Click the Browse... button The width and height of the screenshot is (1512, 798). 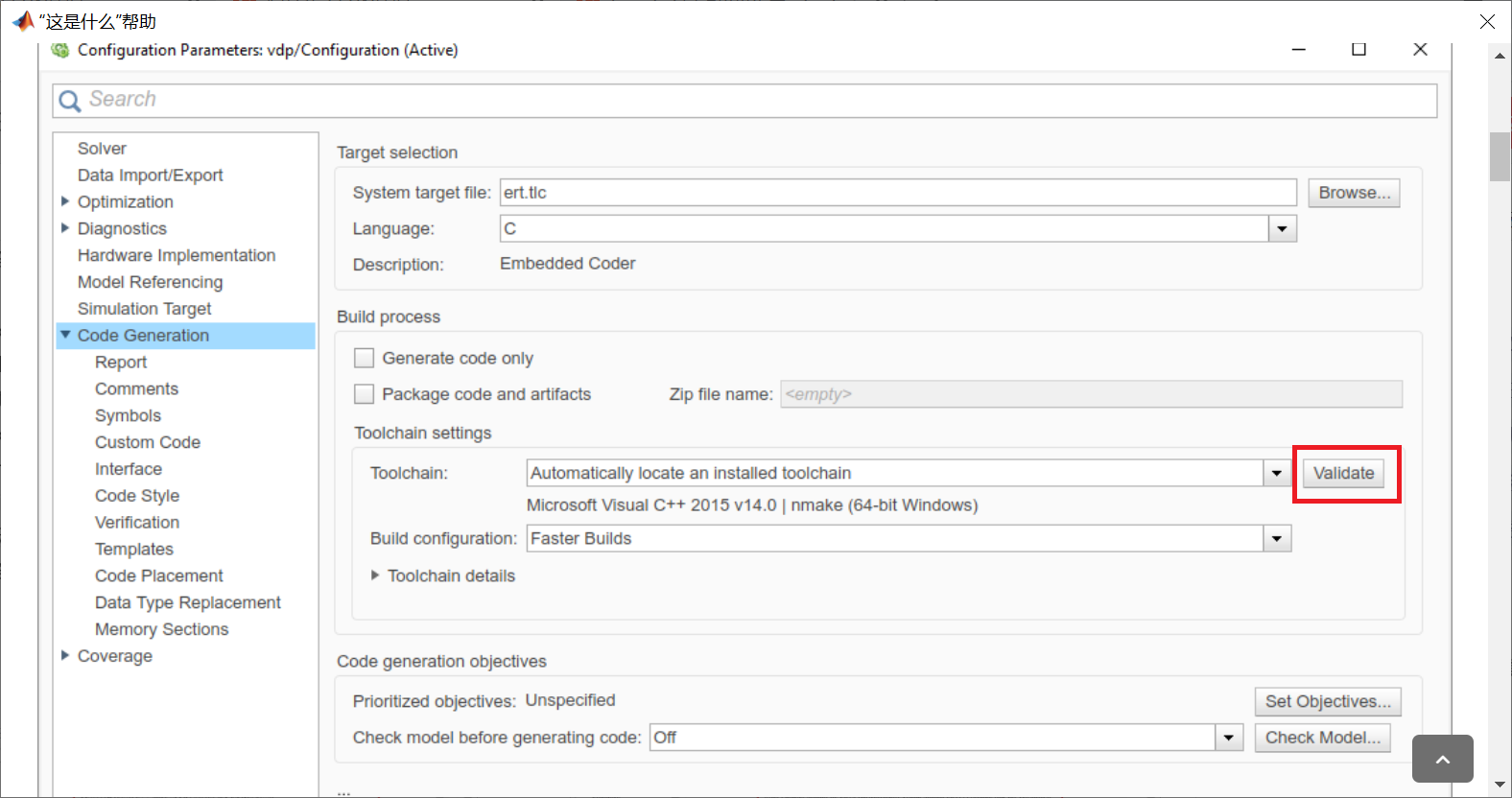point(1354,193)
